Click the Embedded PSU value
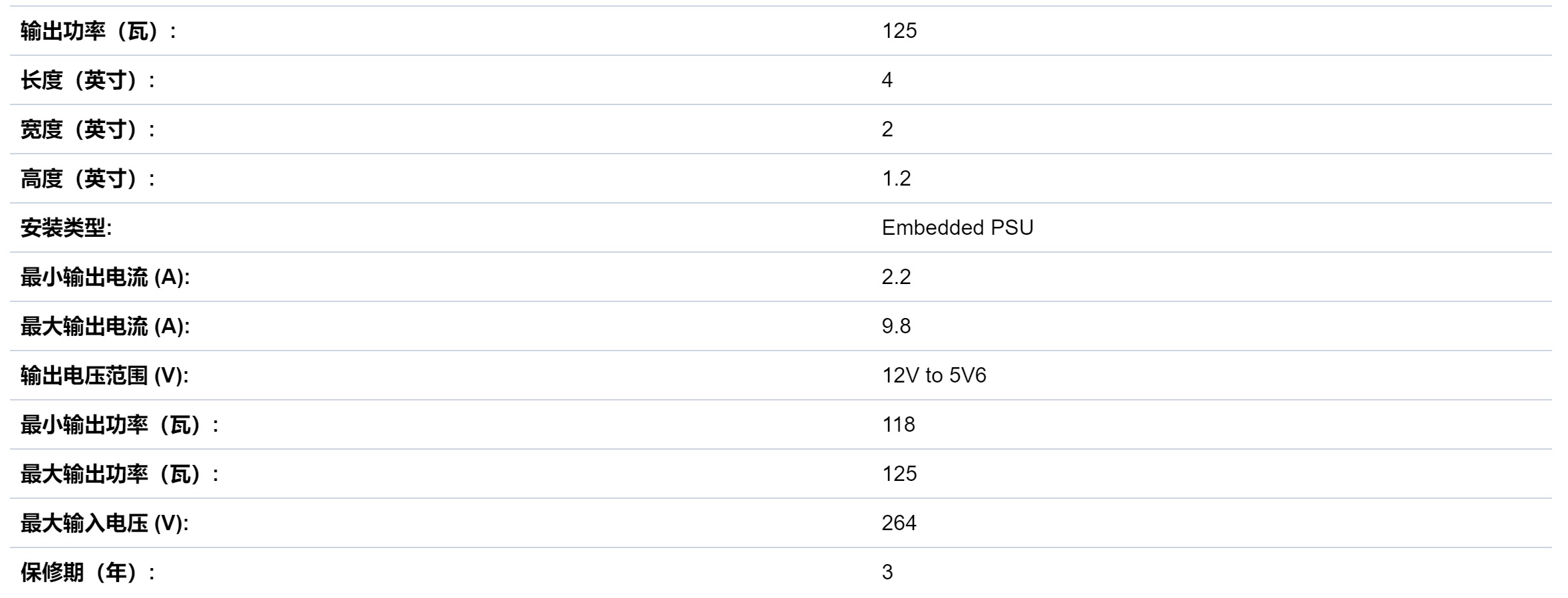Viewport: 1568px width, 598px height. click(x=957, y=227)
